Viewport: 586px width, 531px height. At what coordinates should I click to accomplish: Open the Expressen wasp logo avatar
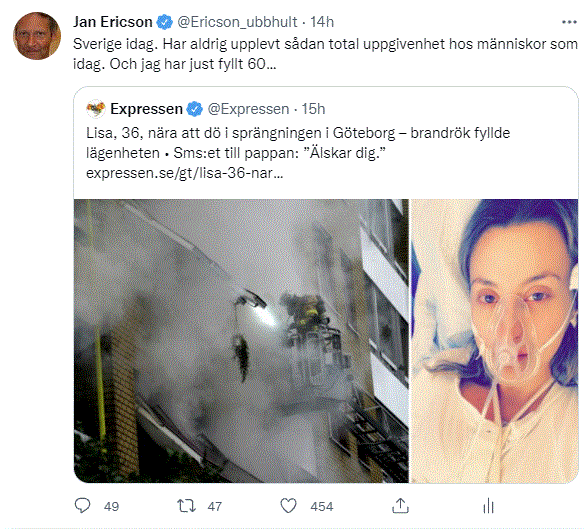click(96, 109)
